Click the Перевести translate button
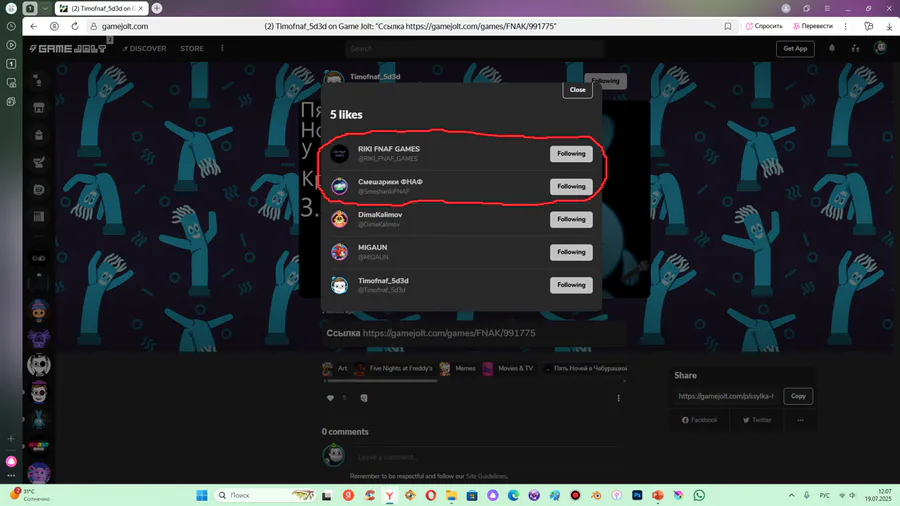 [x=812, y=26]
